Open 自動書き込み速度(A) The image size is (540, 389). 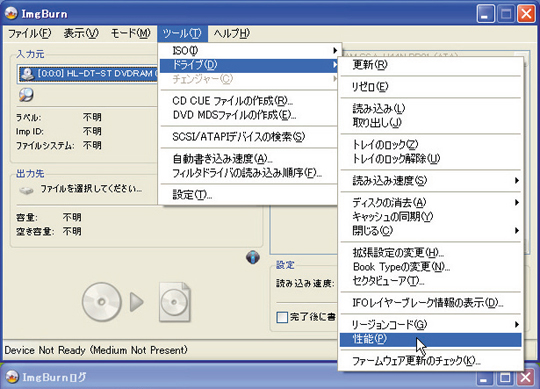point(249,159)
